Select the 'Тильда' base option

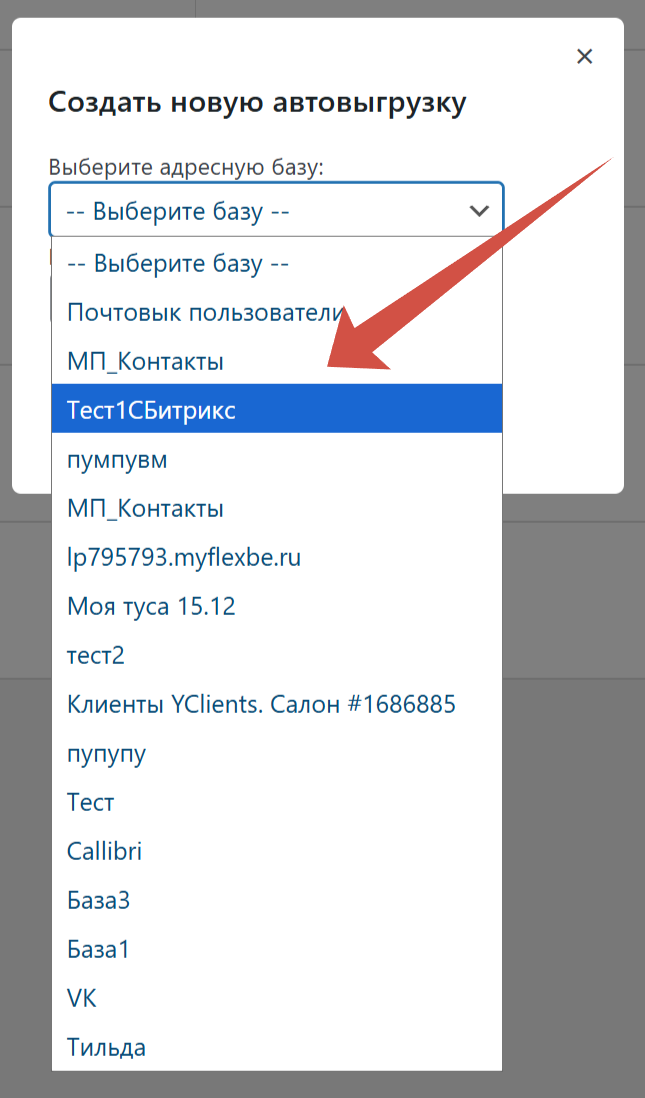pos(106,1048)
